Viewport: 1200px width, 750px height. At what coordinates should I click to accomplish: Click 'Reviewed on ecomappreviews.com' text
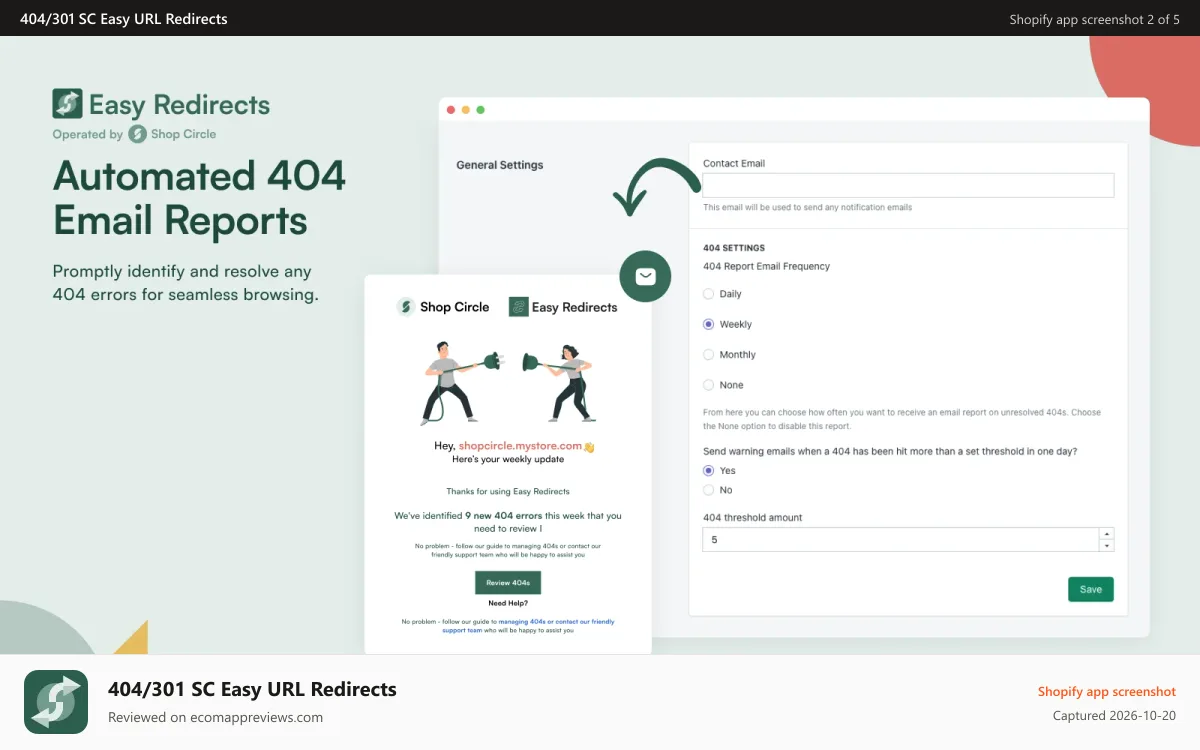pyautogui.click(x=215, y=717)
